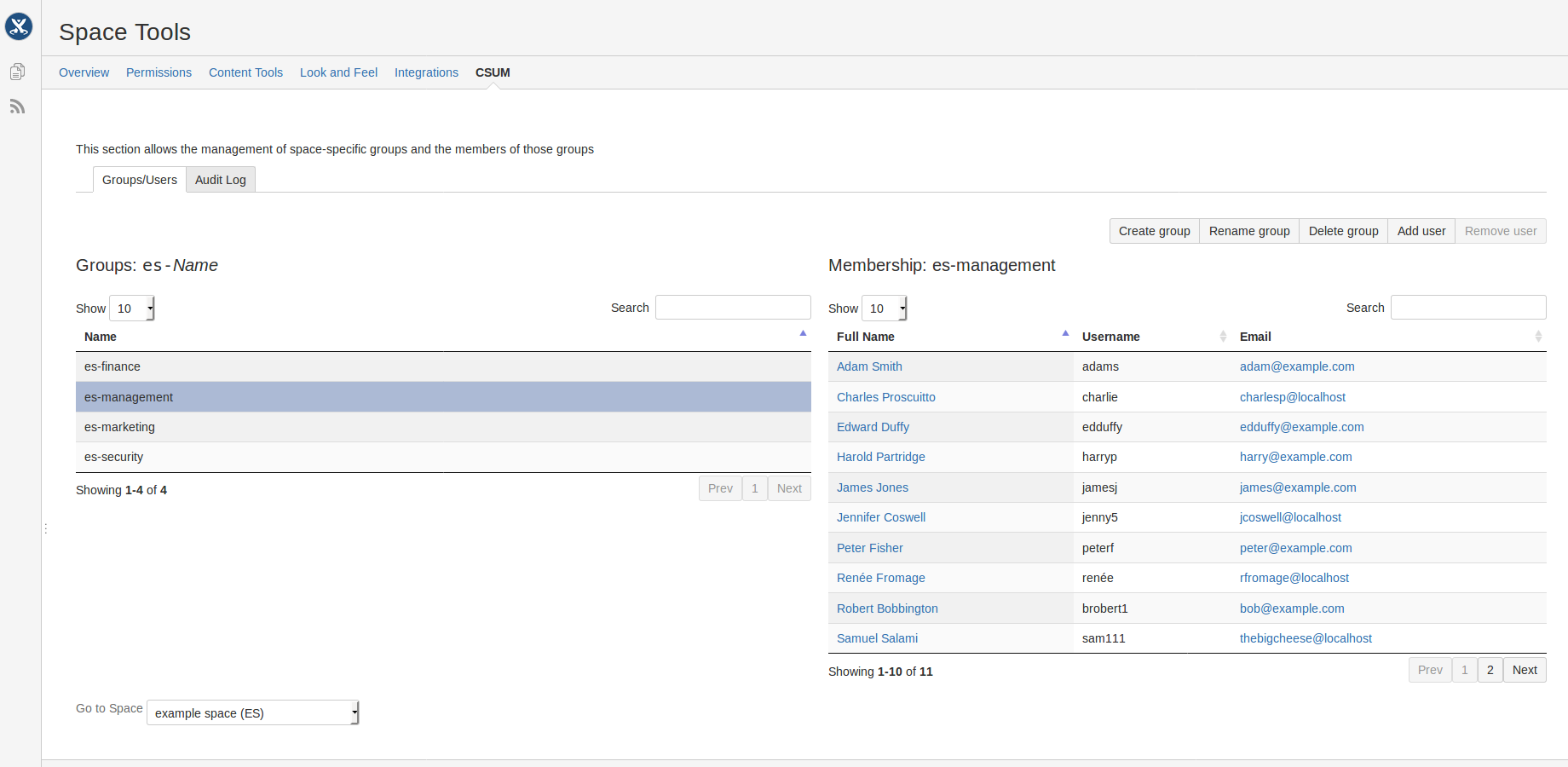
Task: Focus the Groups Search field
Action: coord(733,308)
